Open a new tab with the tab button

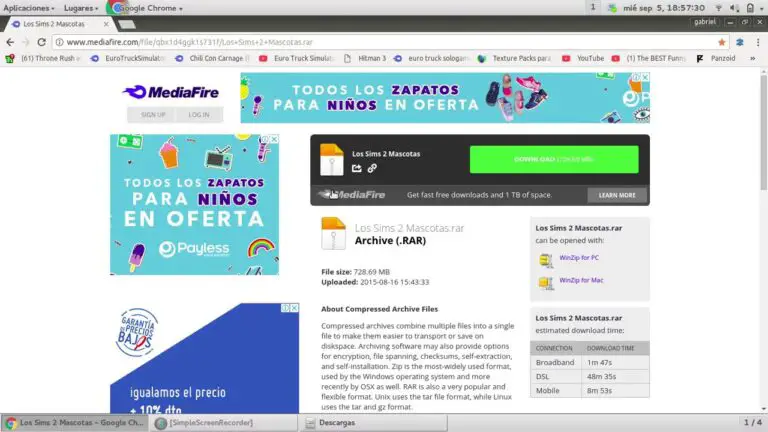click(127, 24)
